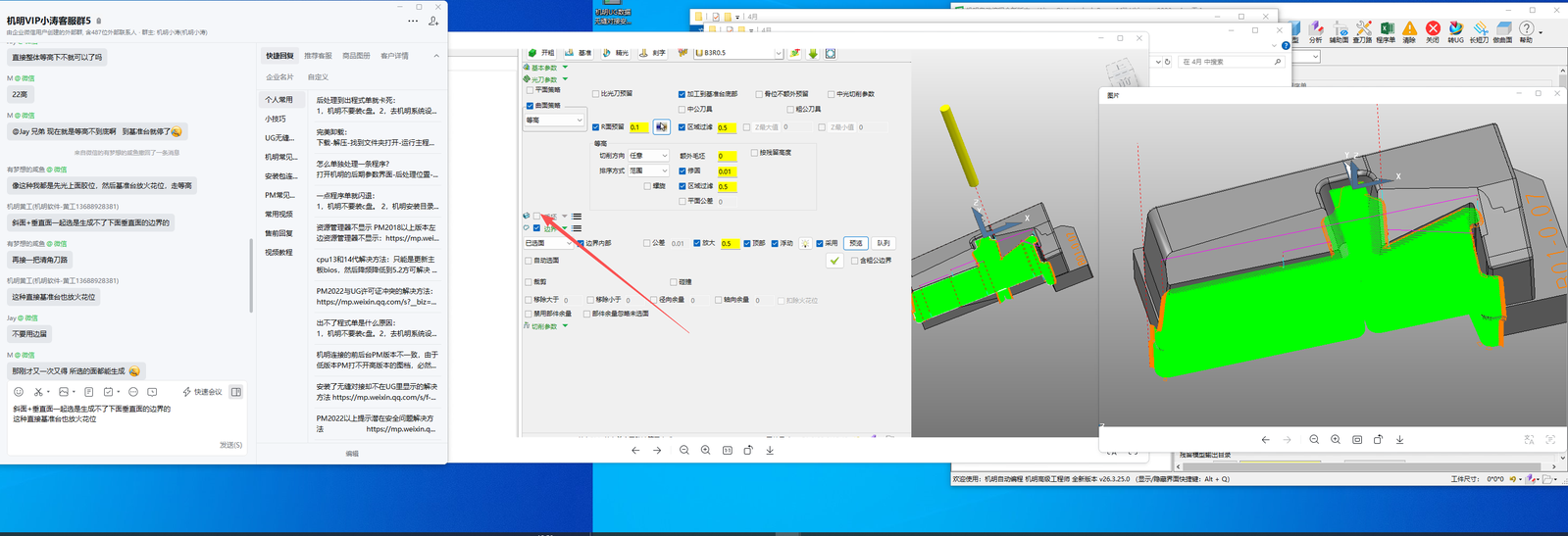
Task: Toggle the 平面策略 checkbox
Action: tap(531, 90)
